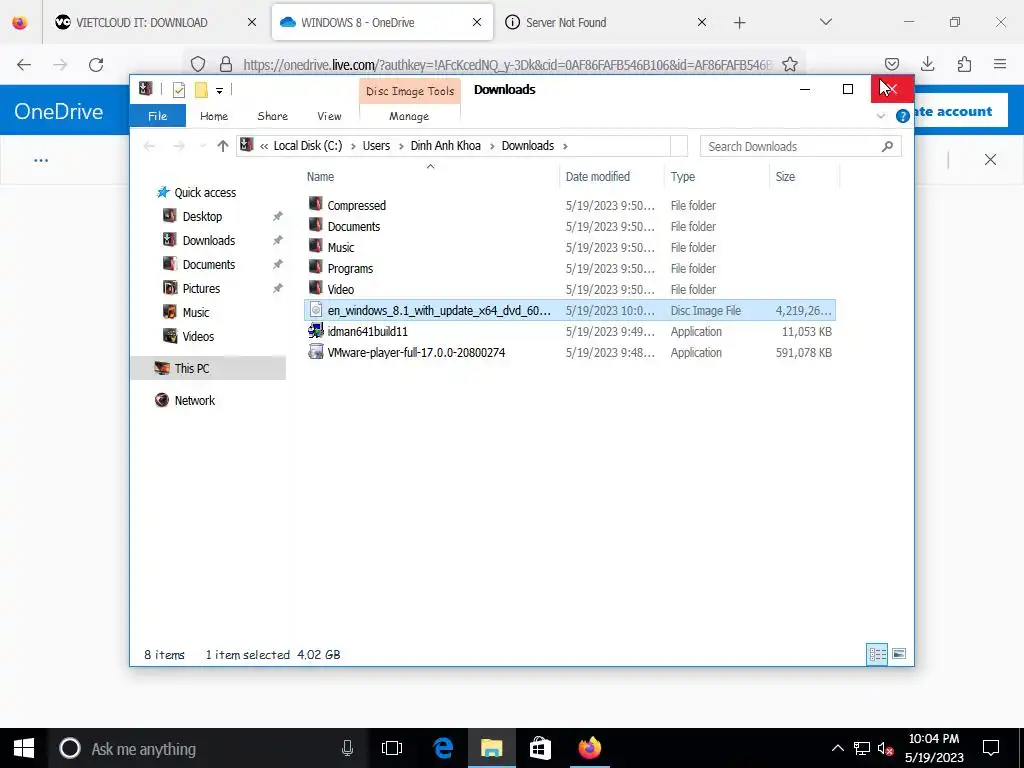This screenshot has height=768, width=1024.
Task: Open Firefox list all tabs dropdown
Action: click(826, 22)
